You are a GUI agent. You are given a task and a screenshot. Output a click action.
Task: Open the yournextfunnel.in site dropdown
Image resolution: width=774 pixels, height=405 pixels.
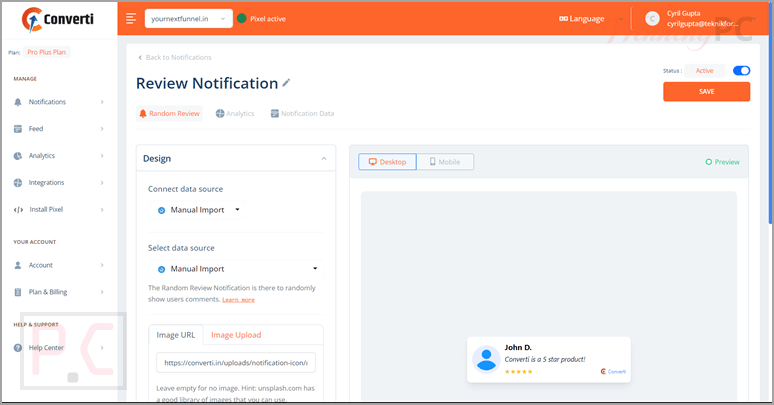click(189, 19)
